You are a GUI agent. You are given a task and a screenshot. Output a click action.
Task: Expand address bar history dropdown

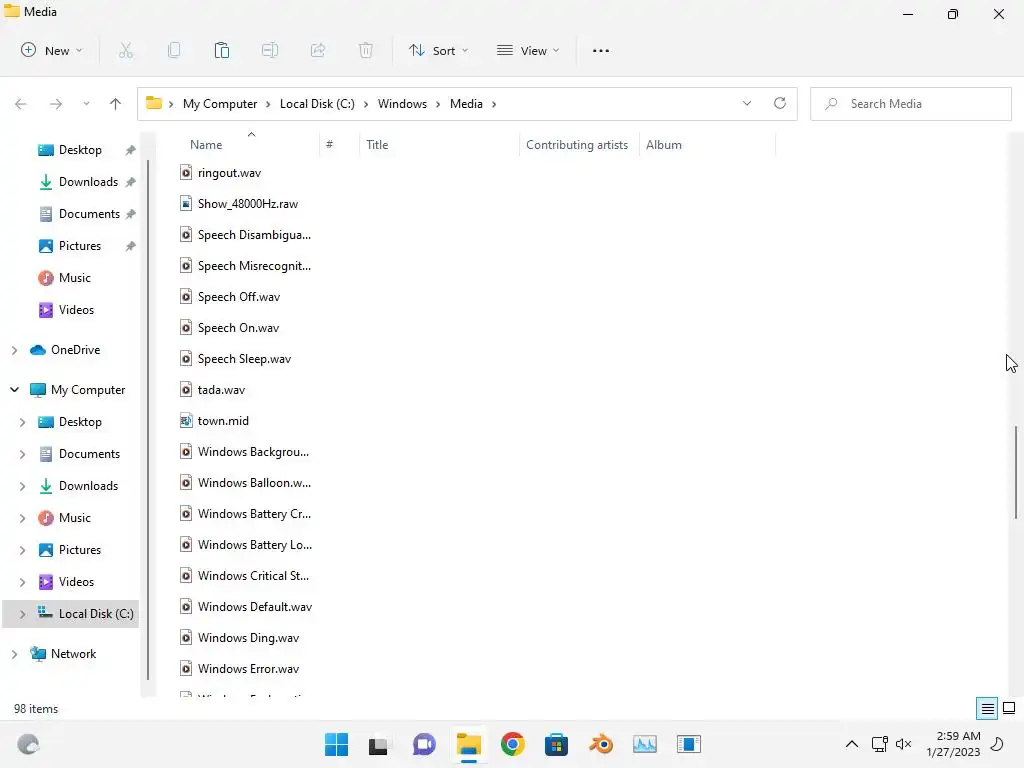pyautogui.click(x=746, y=103)
